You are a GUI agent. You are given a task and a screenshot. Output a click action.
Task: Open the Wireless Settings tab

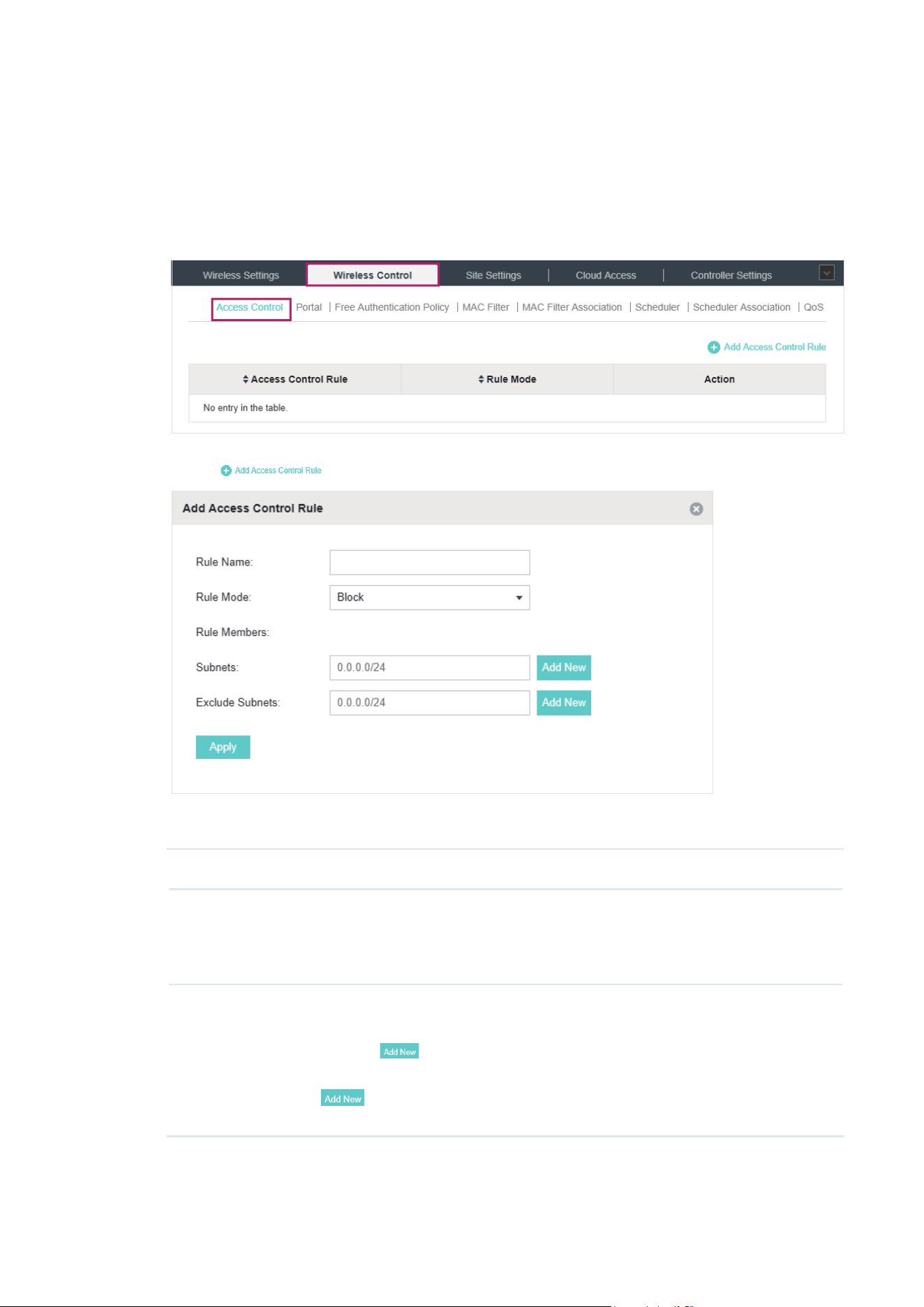[x=241, y=275]
